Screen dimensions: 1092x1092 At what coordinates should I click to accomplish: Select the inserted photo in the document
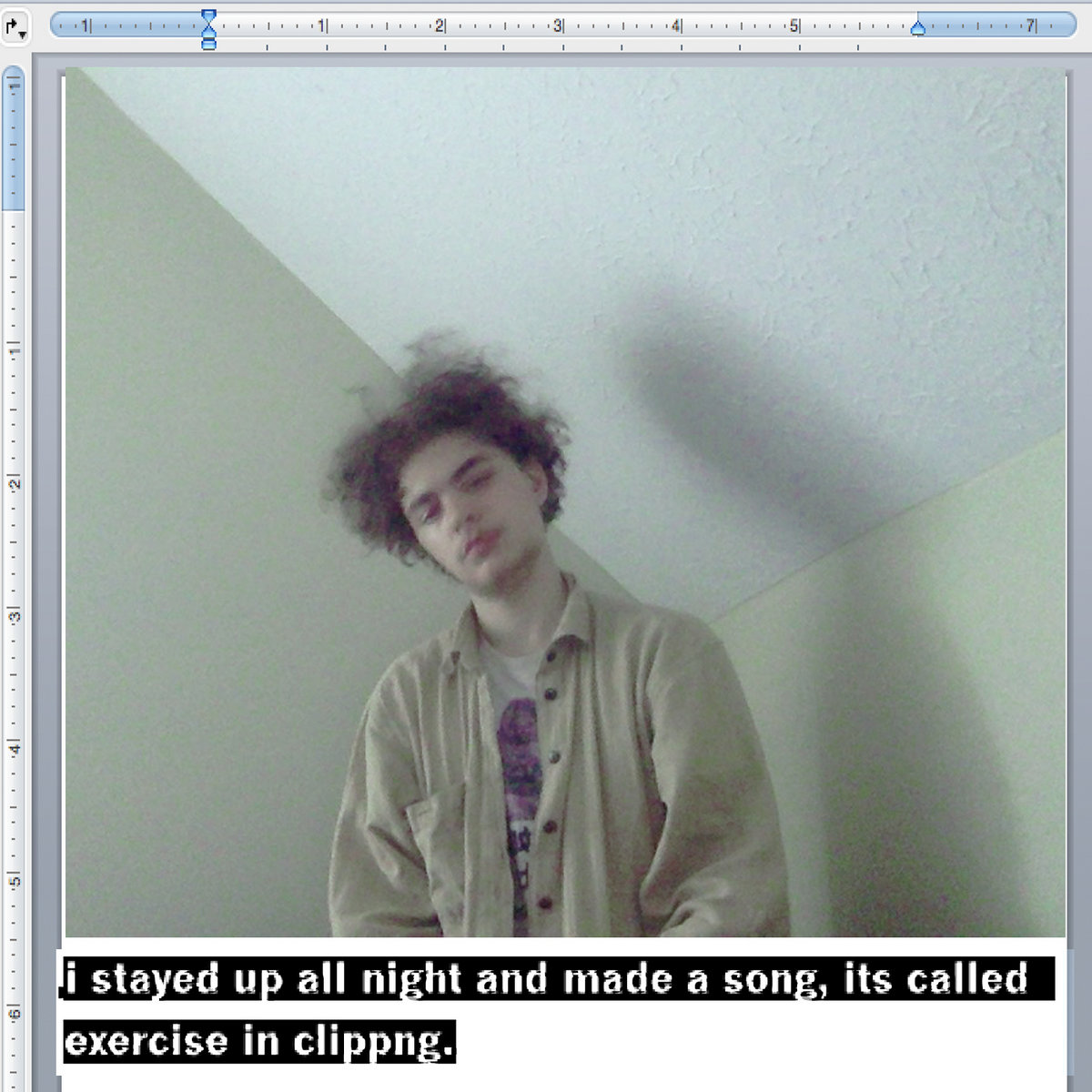click(564, 500)
